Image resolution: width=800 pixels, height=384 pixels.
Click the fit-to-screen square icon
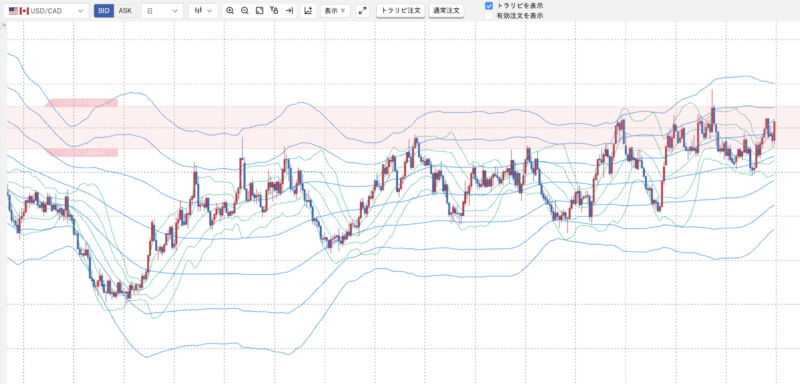259,11
